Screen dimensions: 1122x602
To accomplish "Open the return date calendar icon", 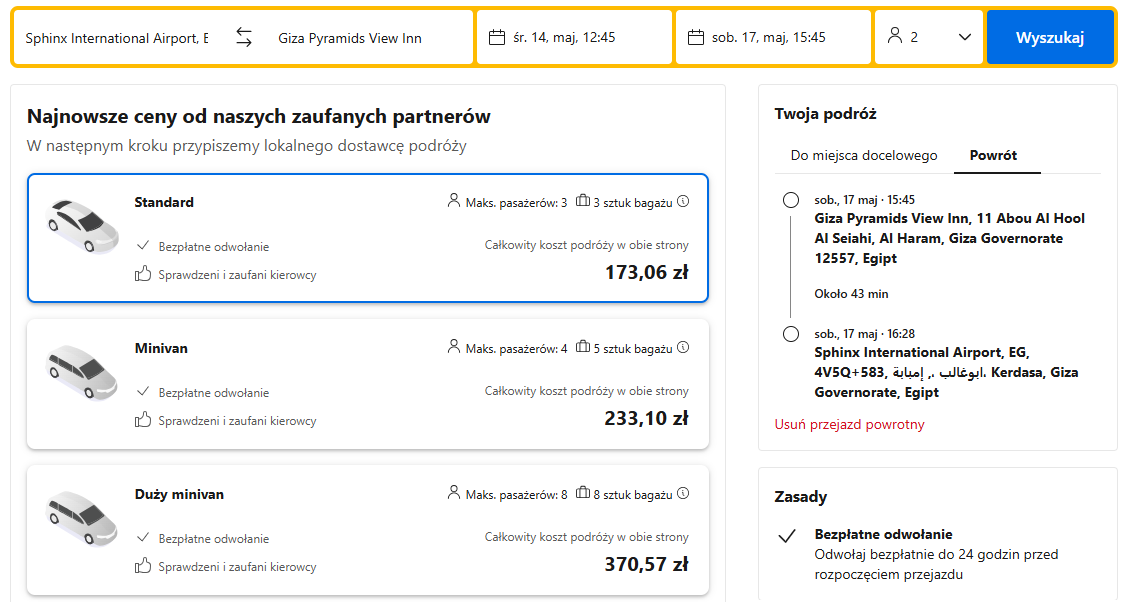I will 696,37.
